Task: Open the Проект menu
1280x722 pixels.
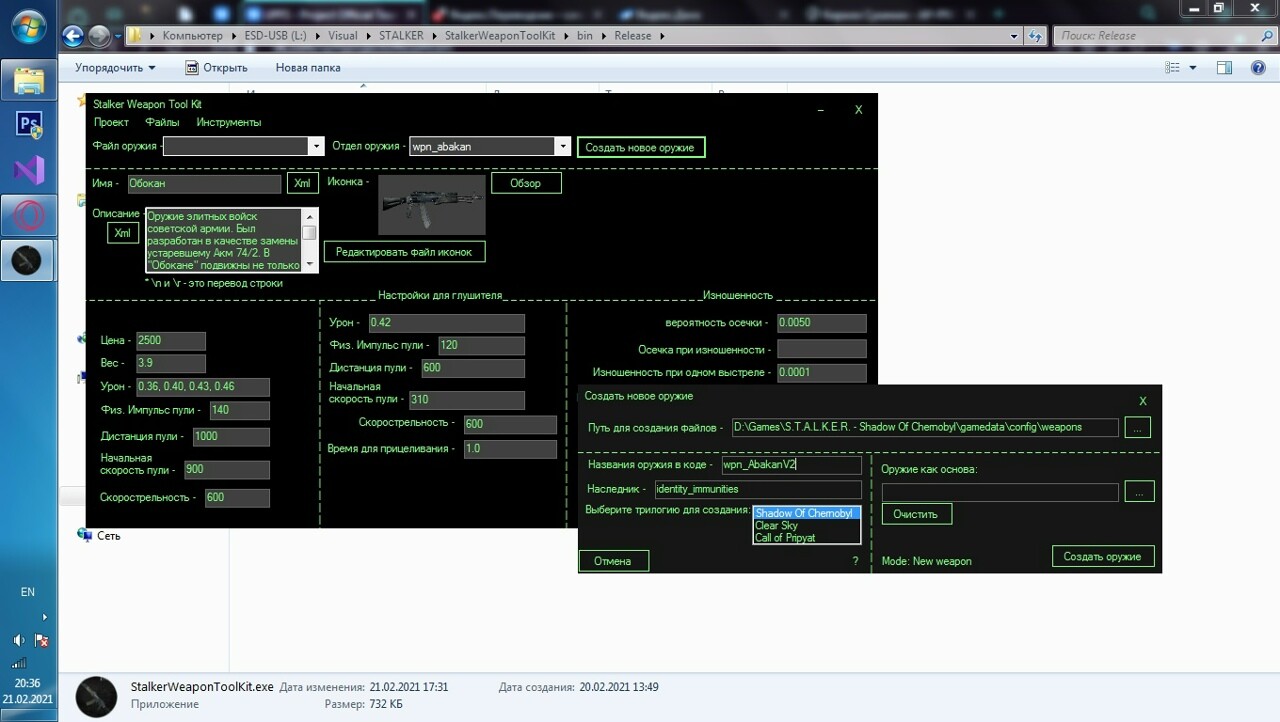Action: [x=111, y=122]
